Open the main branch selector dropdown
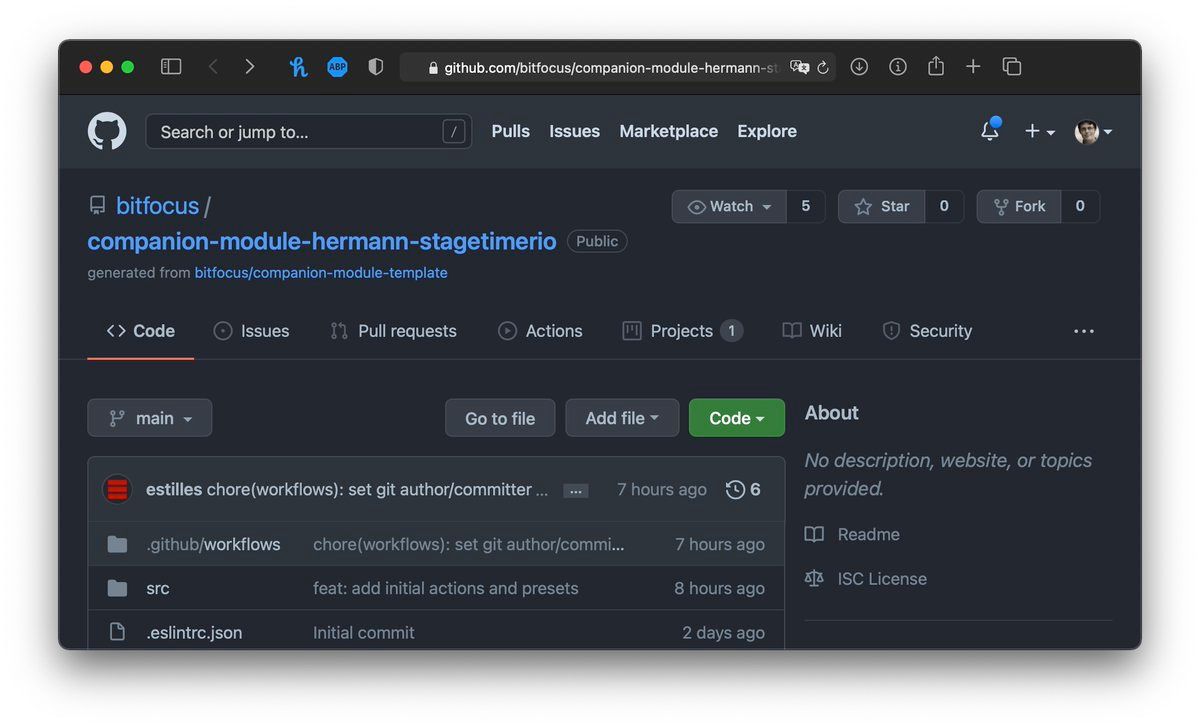The height and width of the screenshot is (727, 1200). click(150, 418)
